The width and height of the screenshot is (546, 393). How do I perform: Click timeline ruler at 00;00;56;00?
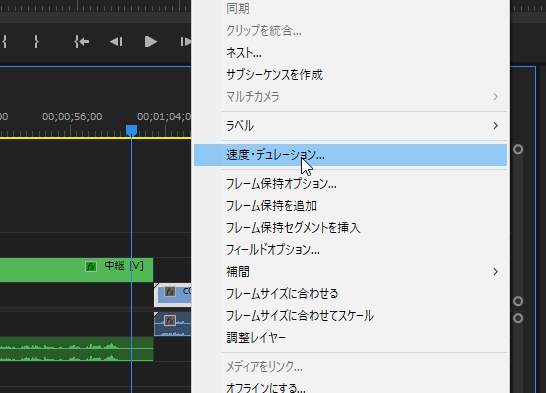(x=72, y=116)
